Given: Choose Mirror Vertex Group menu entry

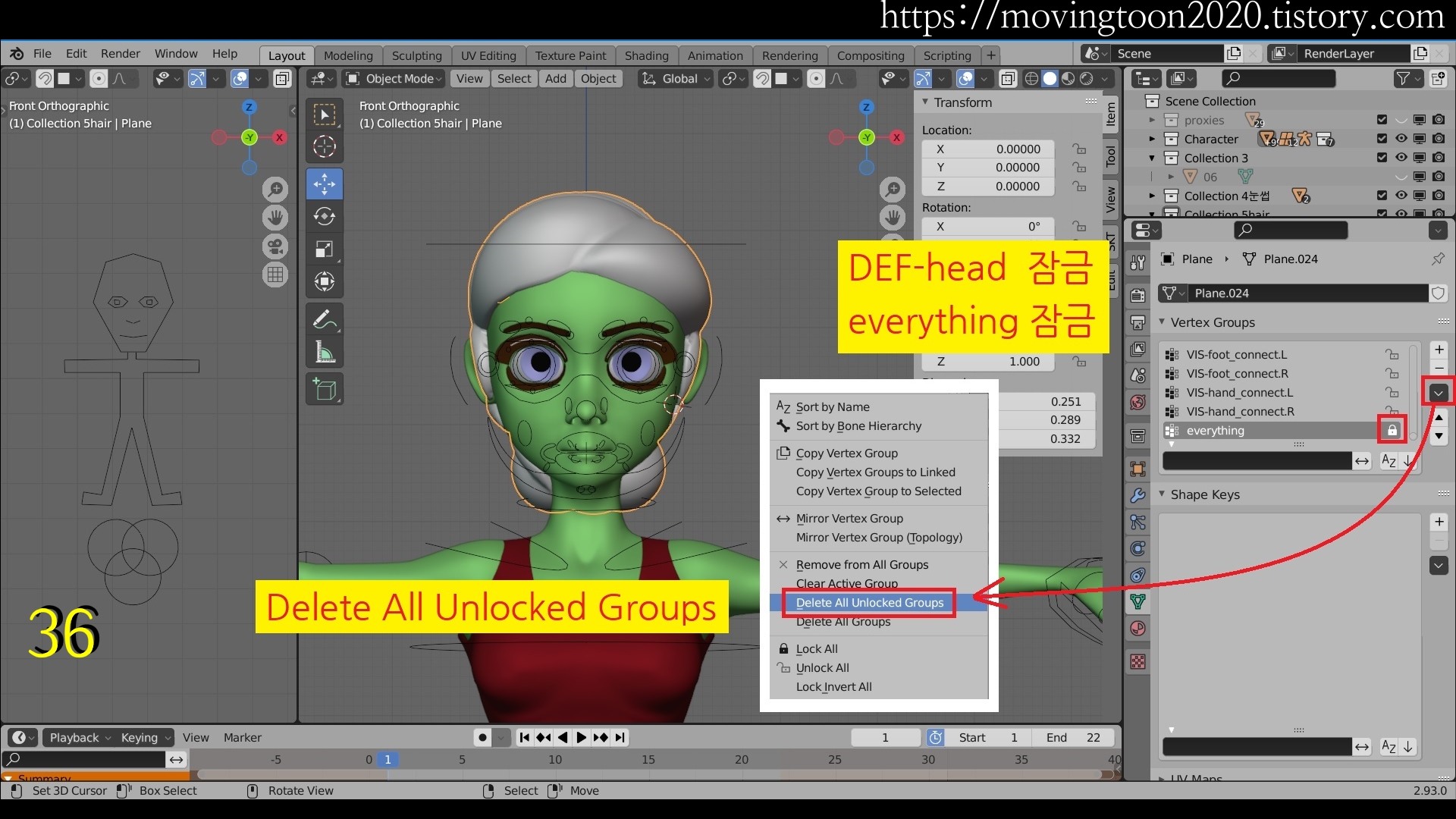Looking at the screenshot, I should click(x=849, y=519).
